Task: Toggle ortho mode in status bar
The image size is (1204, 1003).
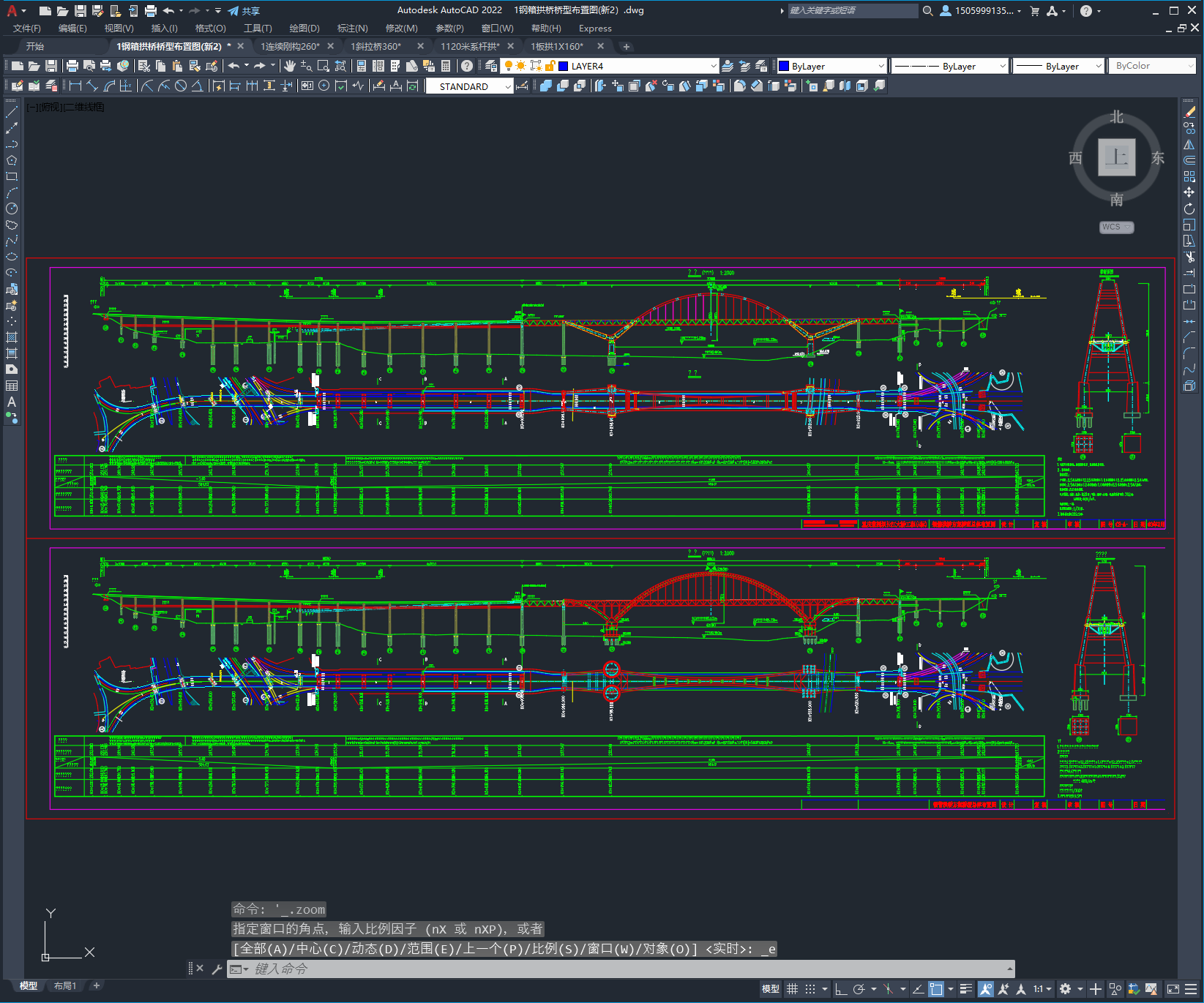Action: coord(840,989)
